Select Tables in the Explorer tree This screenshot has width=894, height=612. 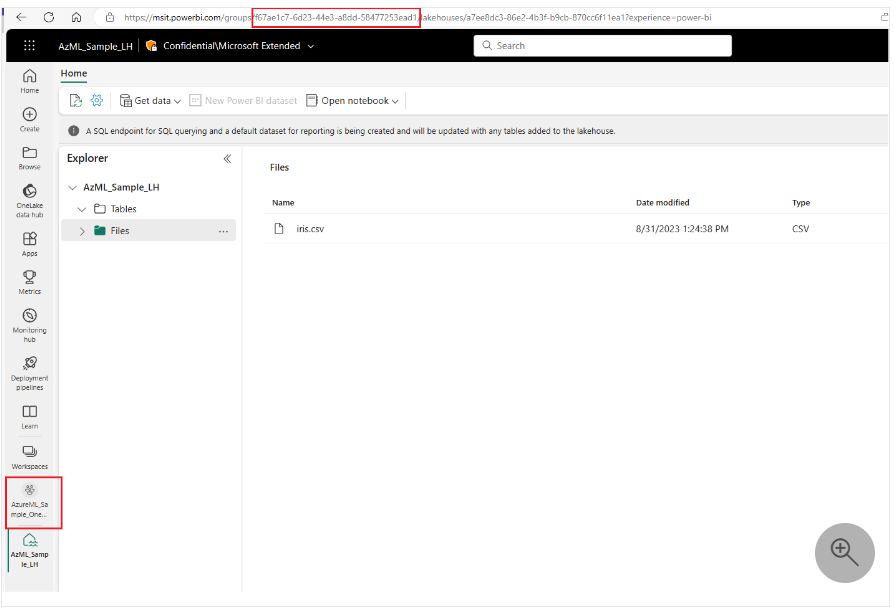coord(124,209)
